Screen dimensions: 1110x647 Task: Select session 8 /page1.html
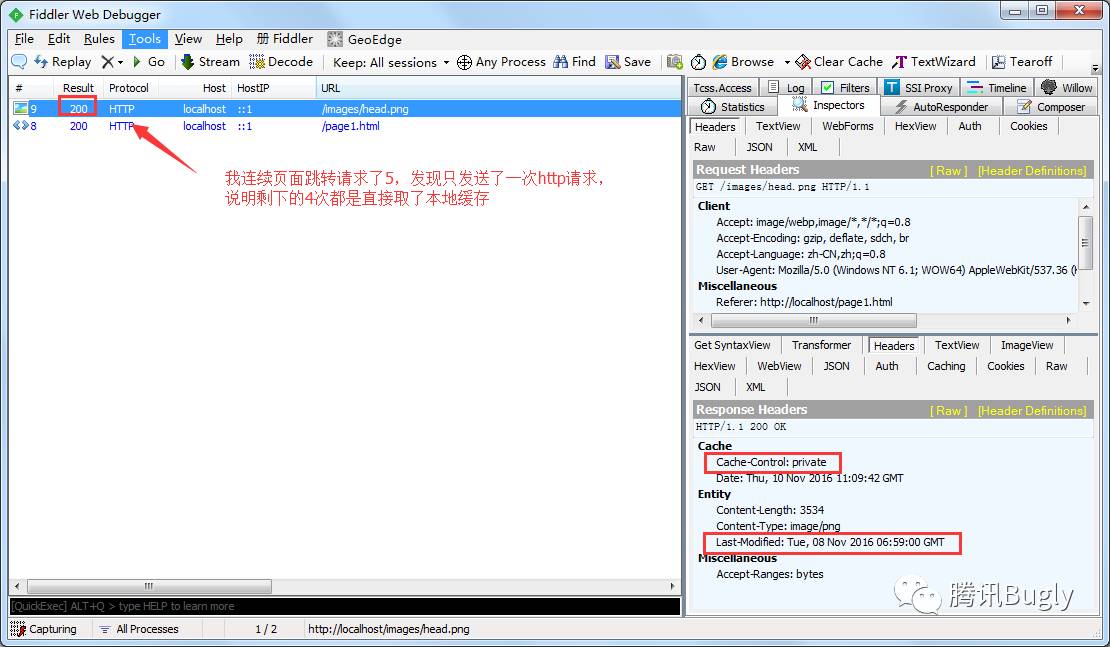click(x=345, y=126)
